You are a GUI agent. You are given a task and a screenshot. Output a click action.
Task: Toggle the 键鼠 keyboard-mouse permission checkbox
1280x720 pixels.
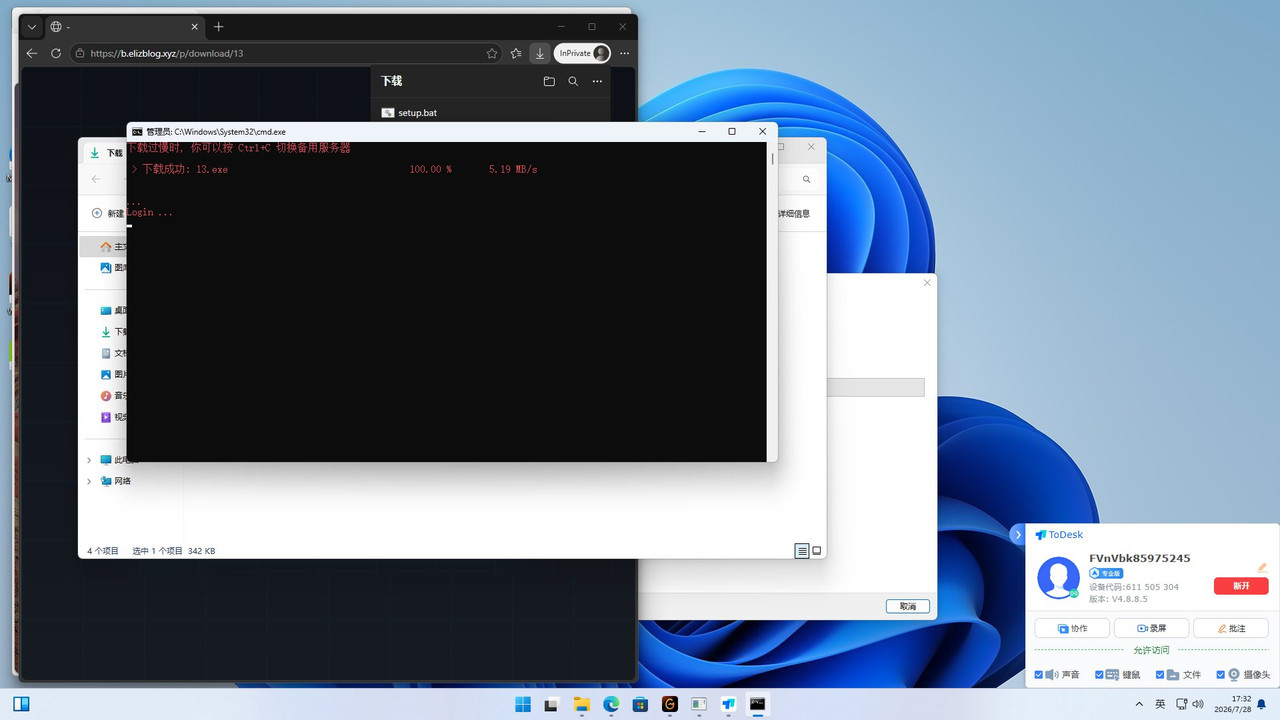[1100, 675]
